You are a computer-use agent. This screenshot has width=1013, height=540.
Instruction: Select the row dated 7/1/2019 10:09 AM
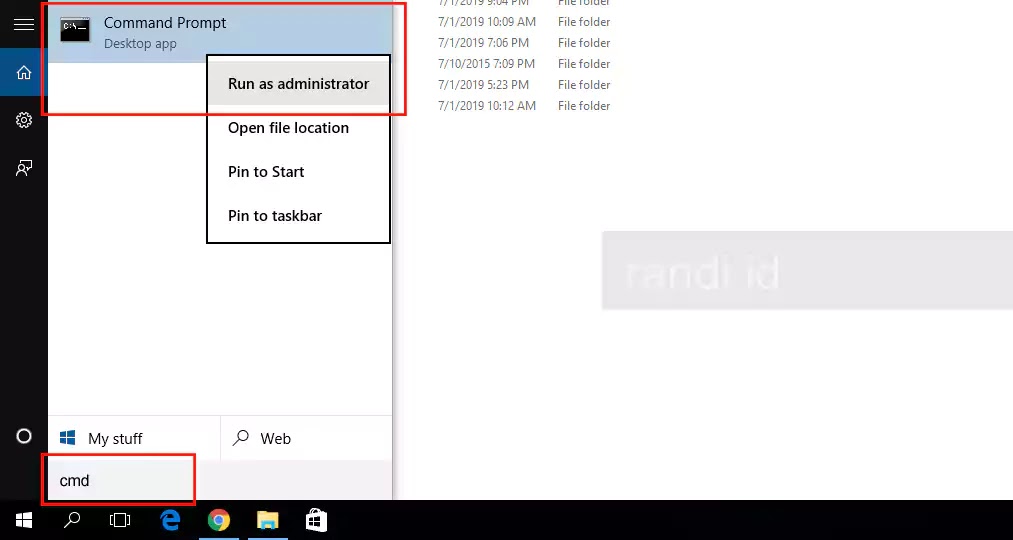pos(524,22)
